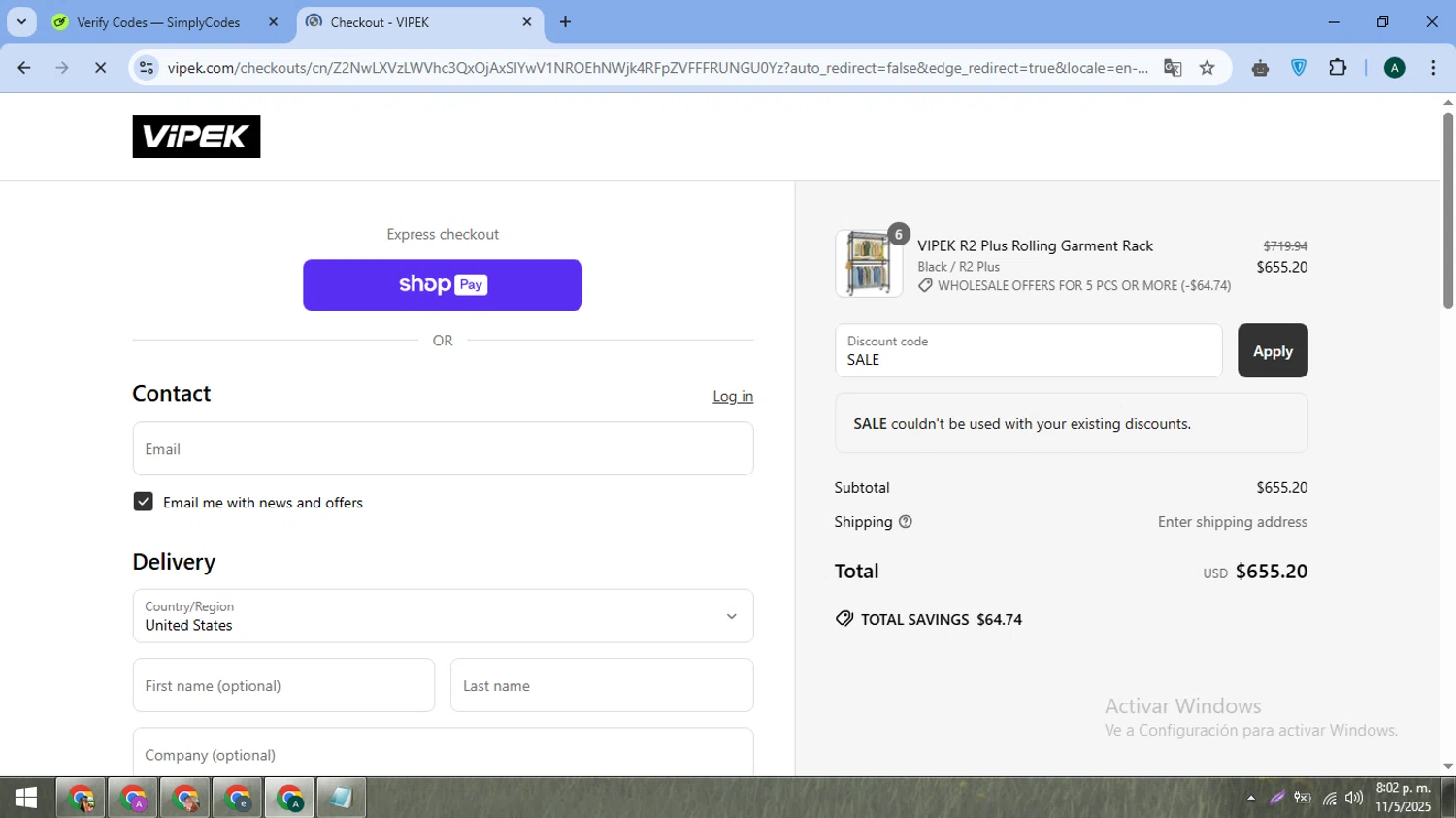Expand the Country/Region dropdown

tap(443, 616)
